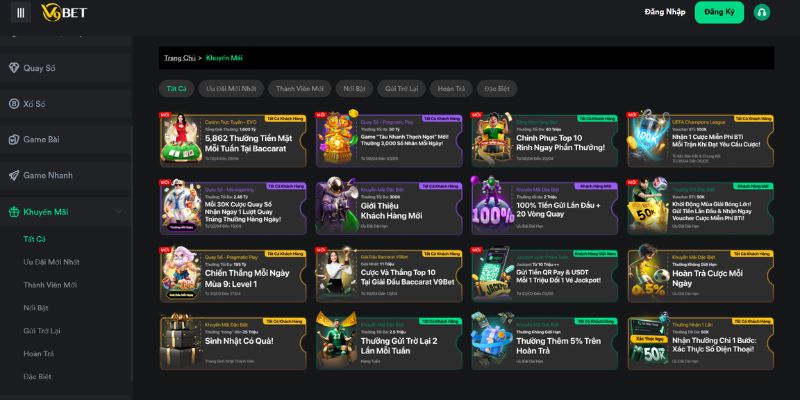Follow the Trang Chủ breadcrumb link

pyautogui.click(x=180, y=58)
